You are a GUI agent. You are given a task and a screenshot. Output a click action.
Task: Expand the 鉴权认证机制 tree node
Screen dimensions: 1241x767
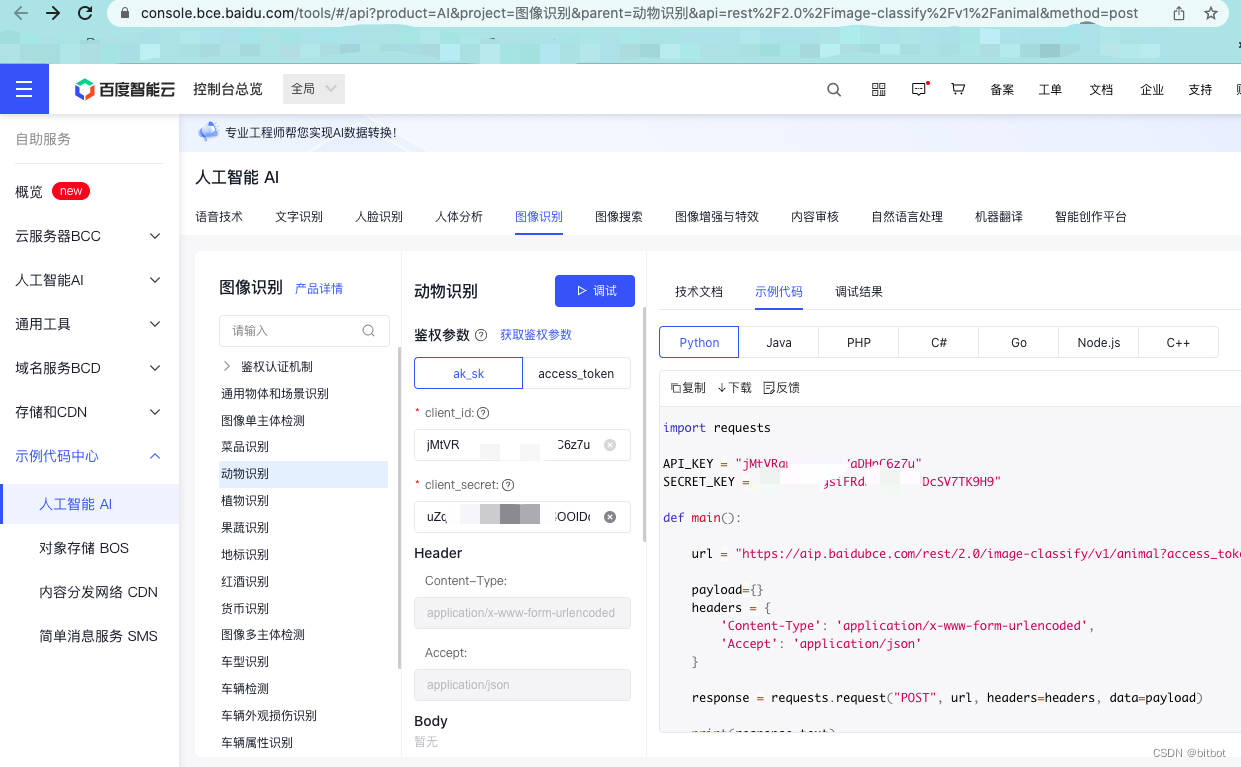[x=227, y=366]
